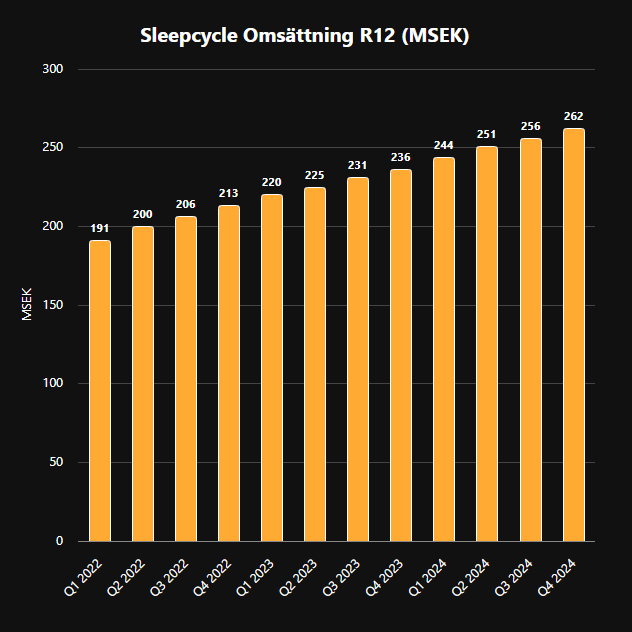Click the data label 213

pos(229,193)
